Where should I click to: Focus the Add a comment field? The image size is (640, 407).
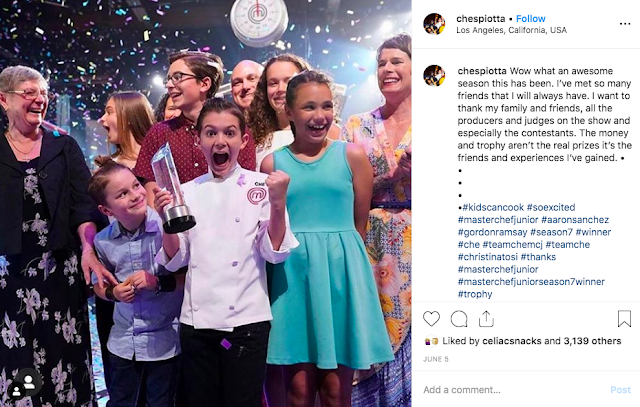pos(514,390)
